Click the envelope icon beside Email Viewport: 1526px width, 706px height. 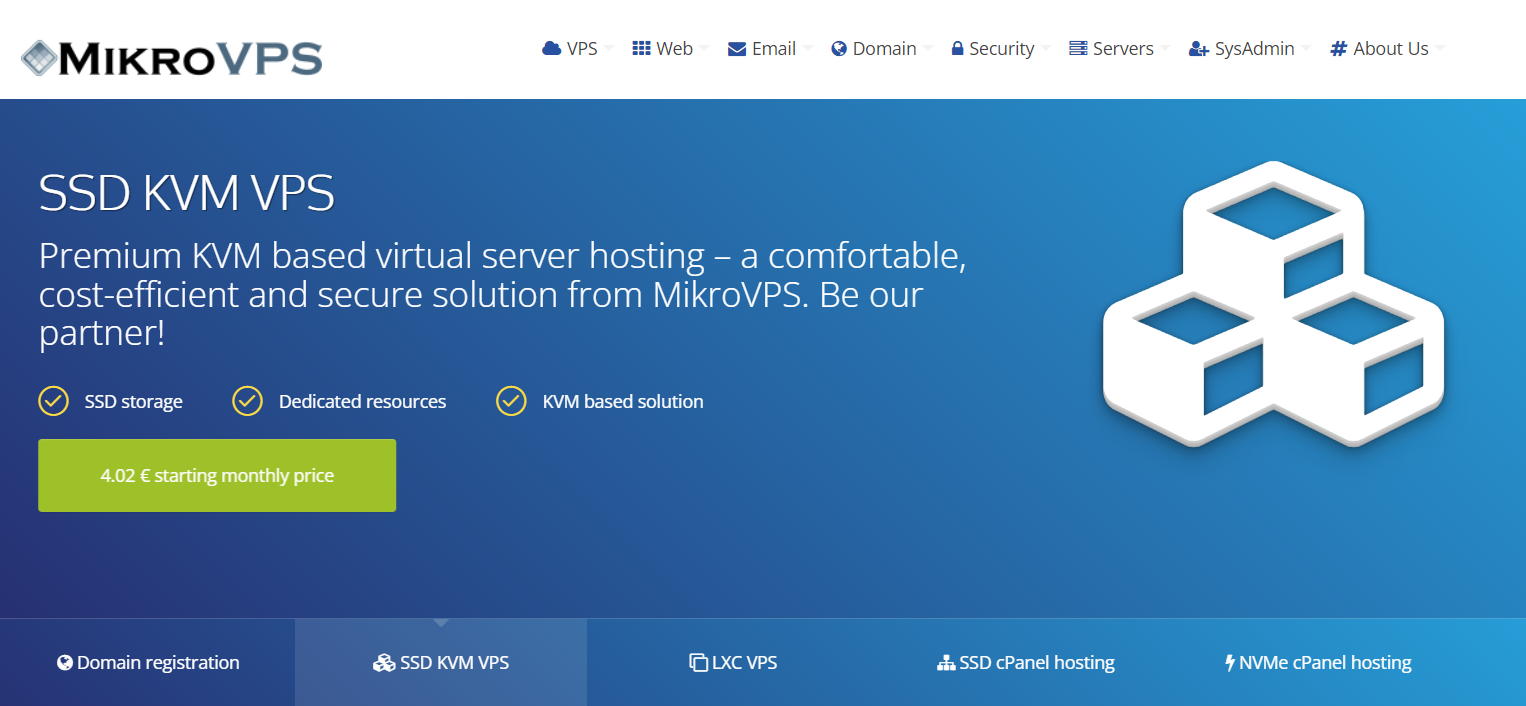point(737,49)
